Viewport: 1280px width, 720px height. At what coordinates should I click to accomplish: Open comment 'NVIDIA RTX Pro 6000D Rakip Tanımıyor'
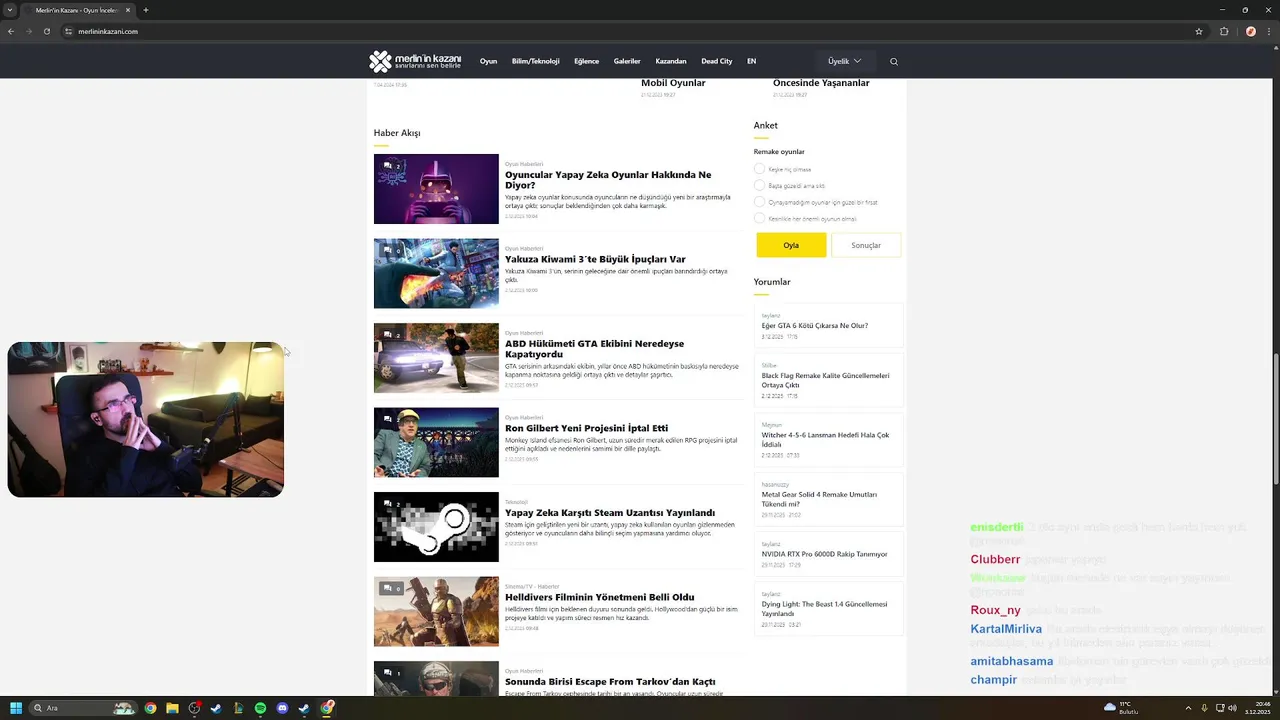(824, 554)
